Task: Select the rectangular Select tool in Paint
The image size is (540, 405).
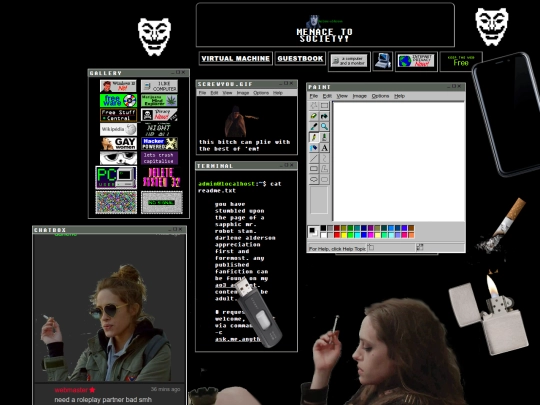Action: [324, 106]
